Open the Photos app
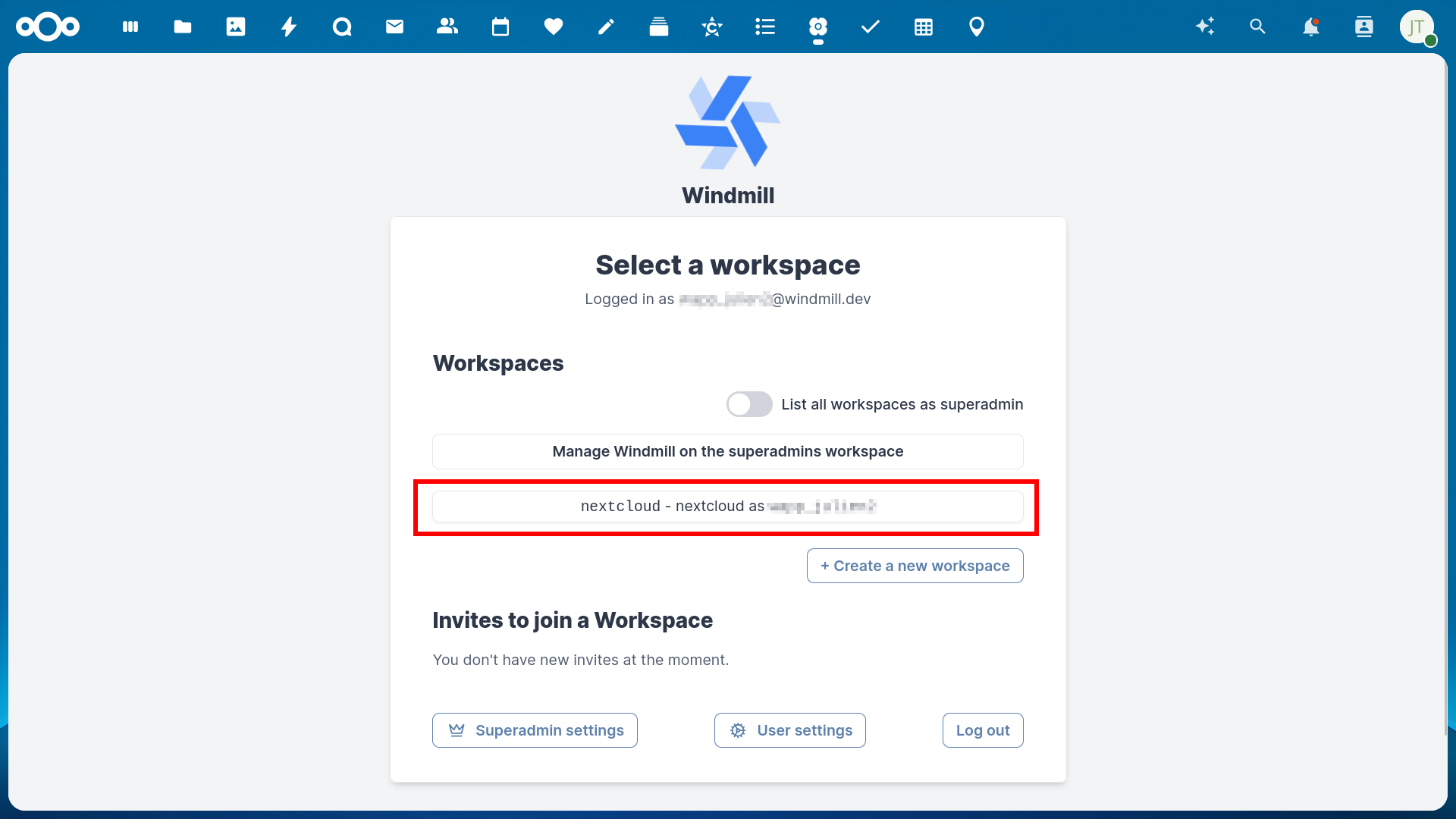The image size is (1456, 819). point(236,27)
